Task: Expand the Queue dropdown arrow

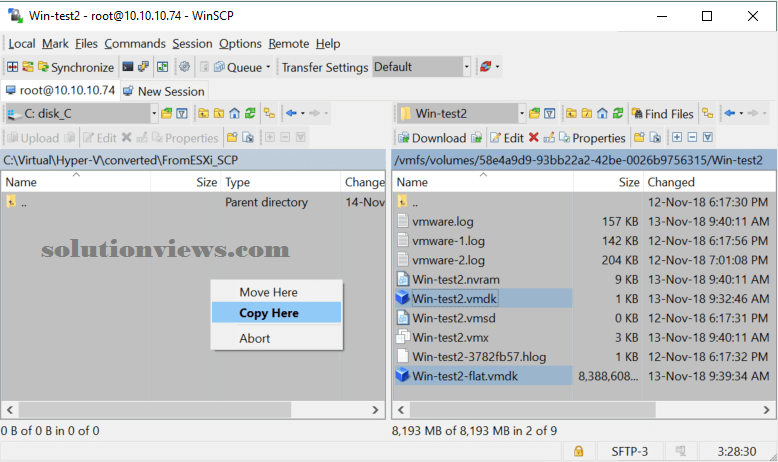Action: [268, 67]
